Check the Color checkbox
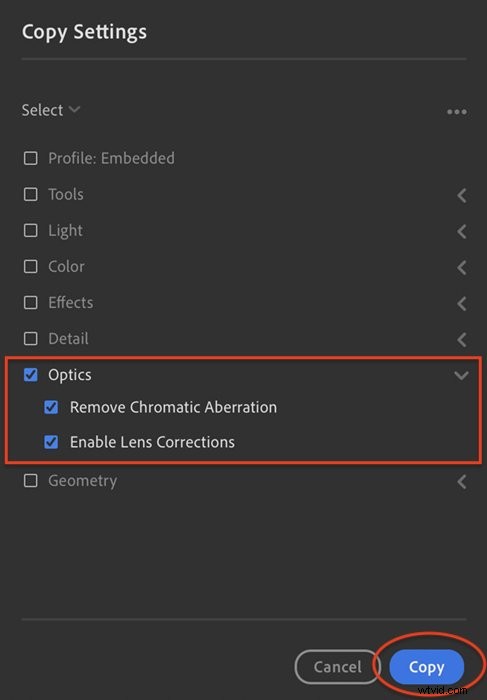Screen dimensions: 487x700 tap(30, 267)
